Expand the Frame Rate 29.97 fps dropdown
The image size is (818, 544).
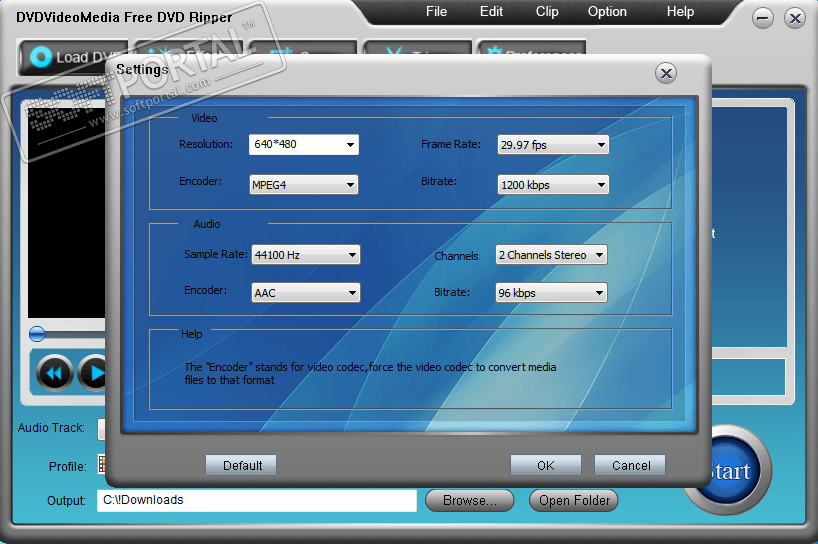point(553,144)
